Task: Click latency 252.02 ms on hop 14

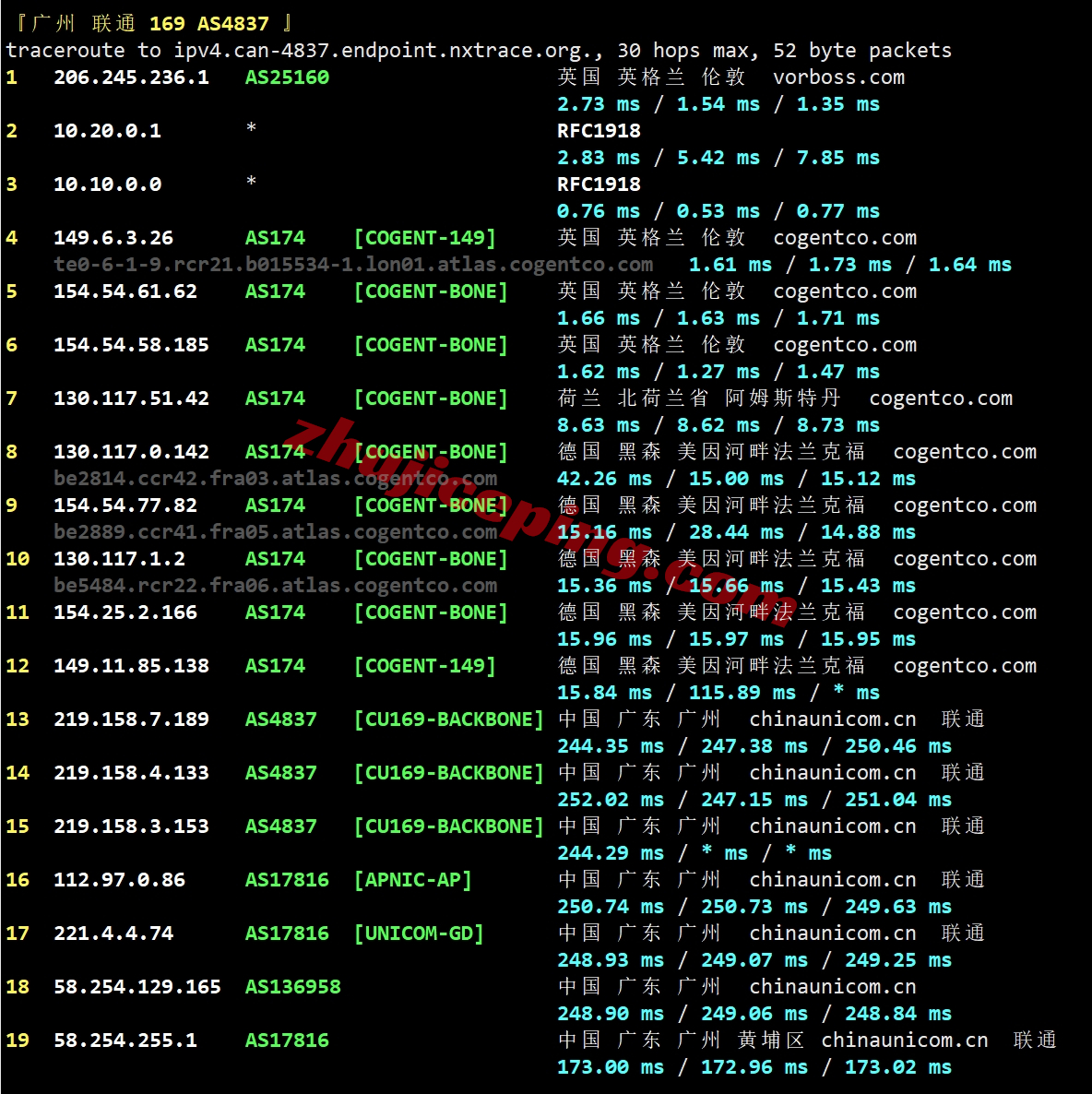Action: point(611,800)
